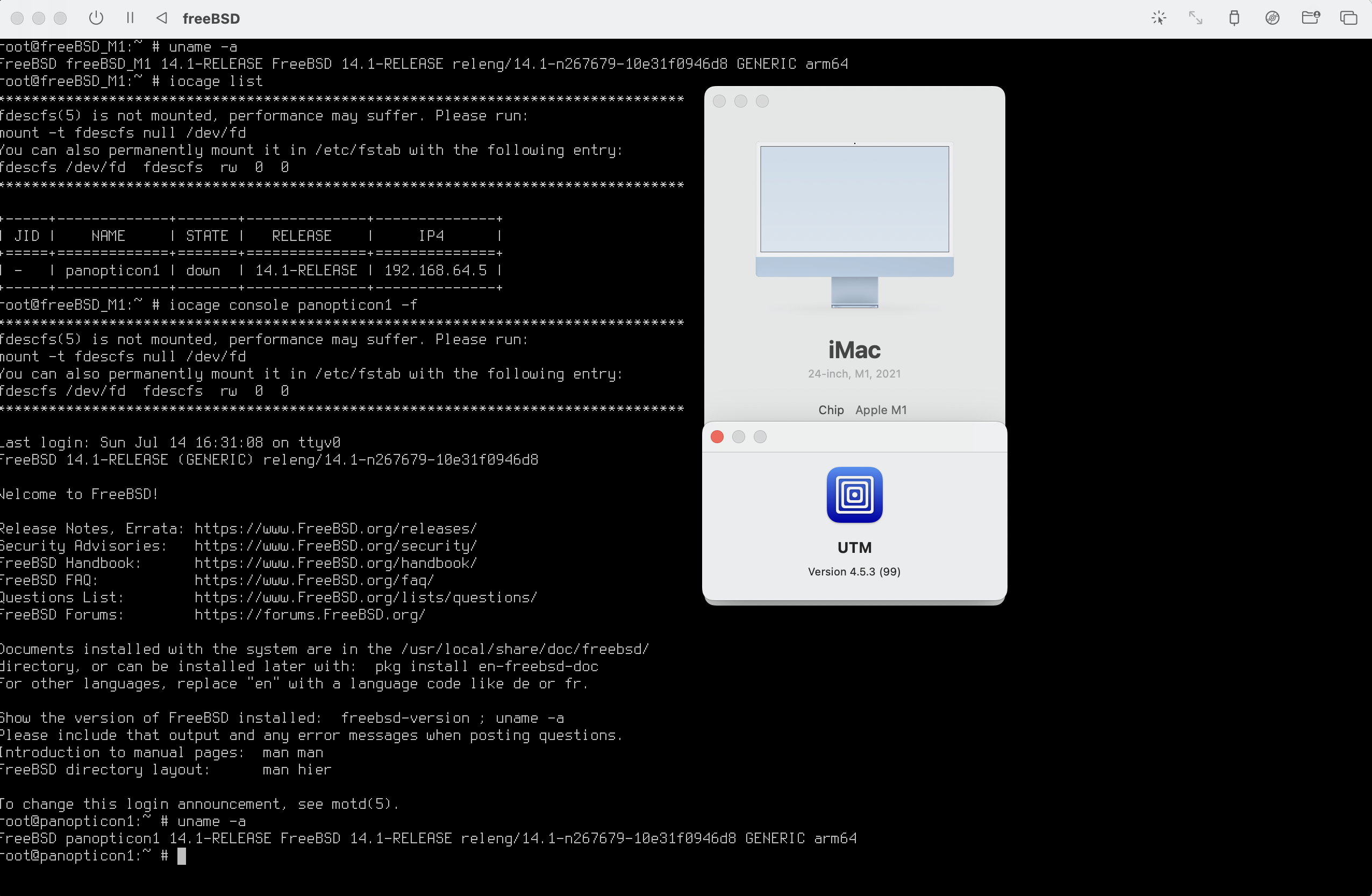Click the iMac image in About This Mac
Screen dimensions: 1372x896
(x=854, y=225)
